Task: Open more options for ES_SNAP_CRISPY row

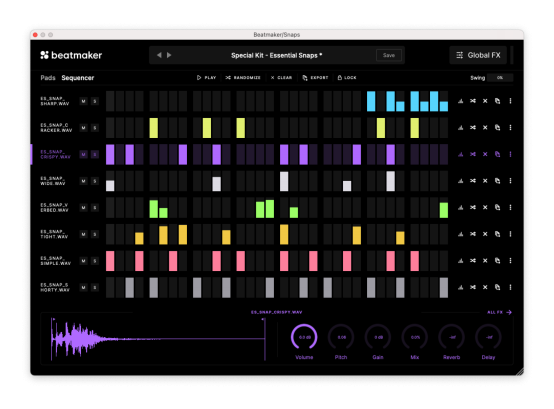Action: click(x=510, y=154)
